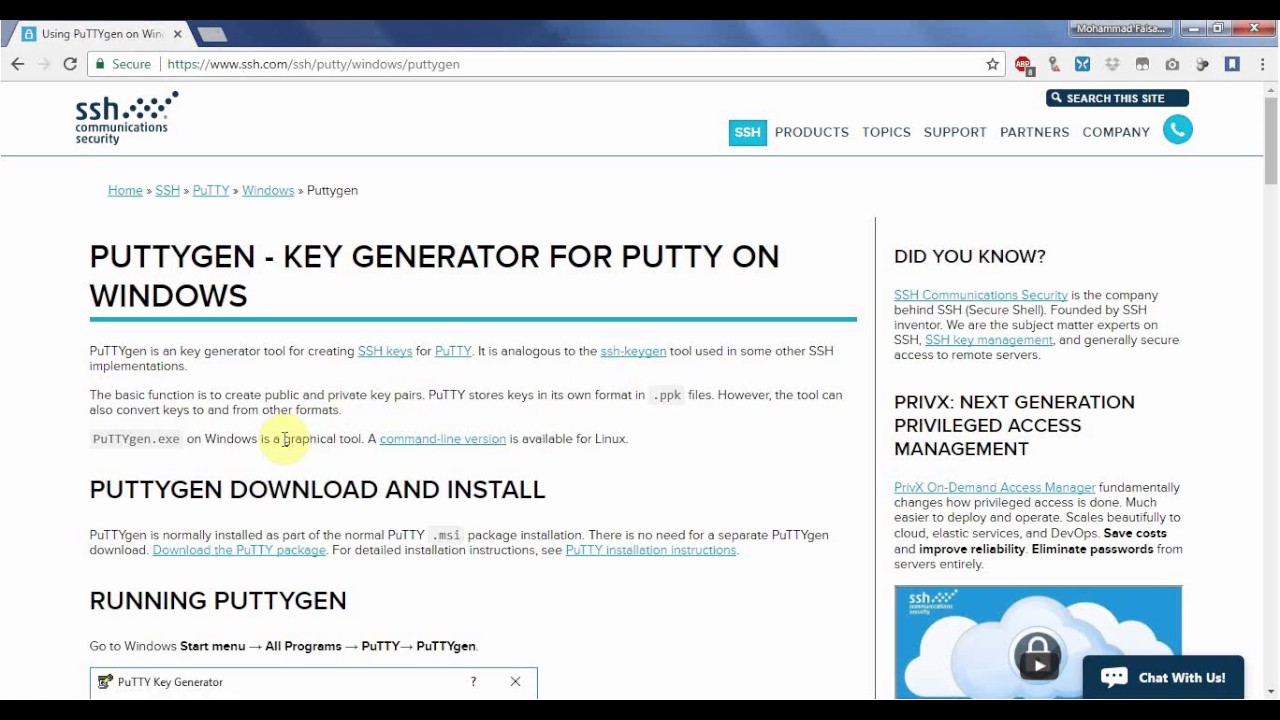Click the 'DID YOU KNOW?' heading

970,257
